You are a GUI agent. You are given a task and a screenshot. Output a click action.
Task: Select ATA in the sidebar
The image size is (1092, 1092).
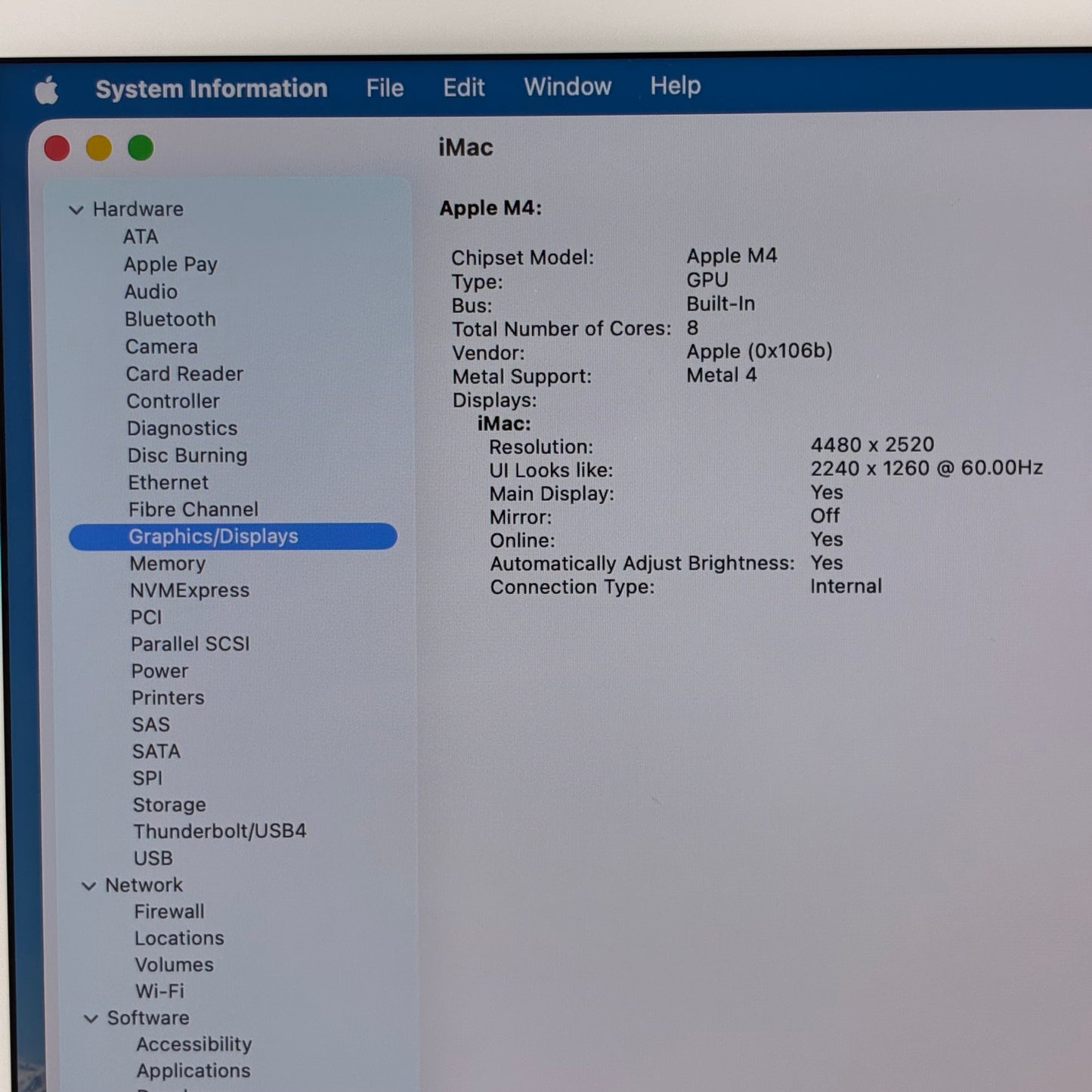tap(141, 237)
